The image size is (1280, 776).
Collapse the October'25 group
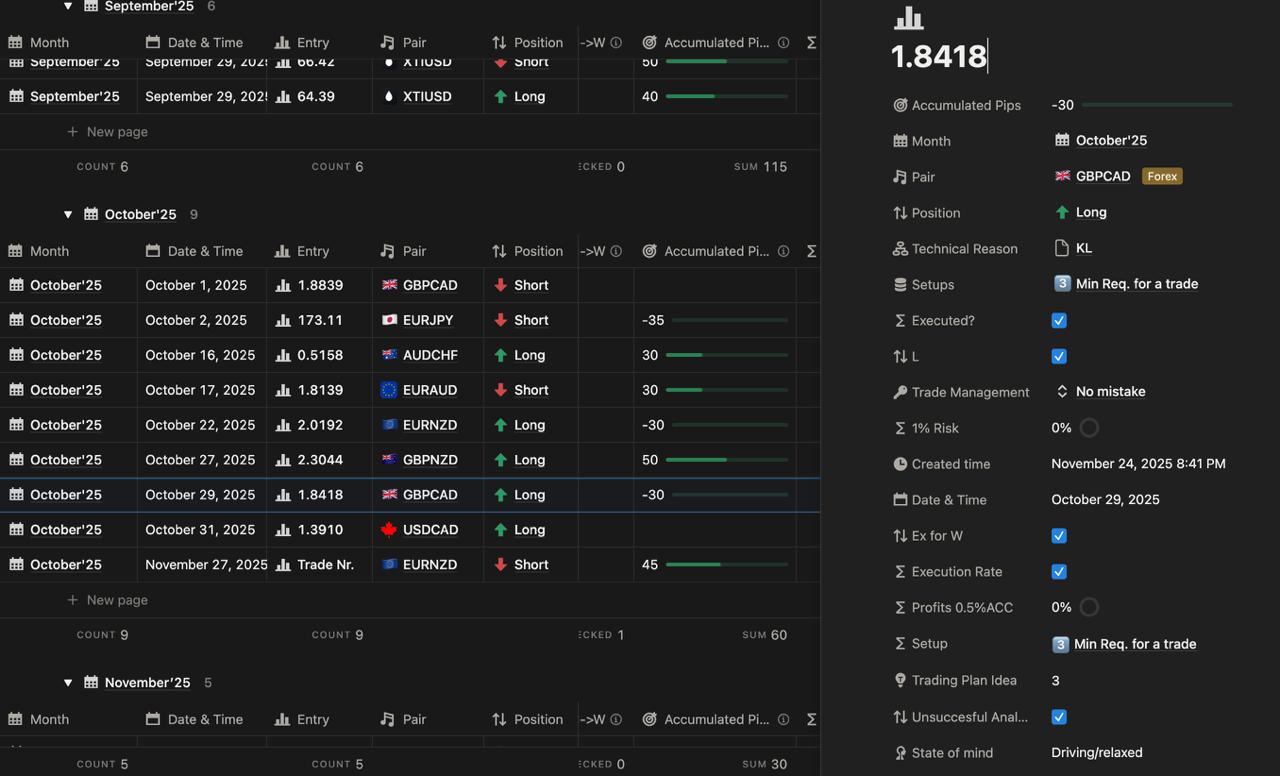point(68,214)
